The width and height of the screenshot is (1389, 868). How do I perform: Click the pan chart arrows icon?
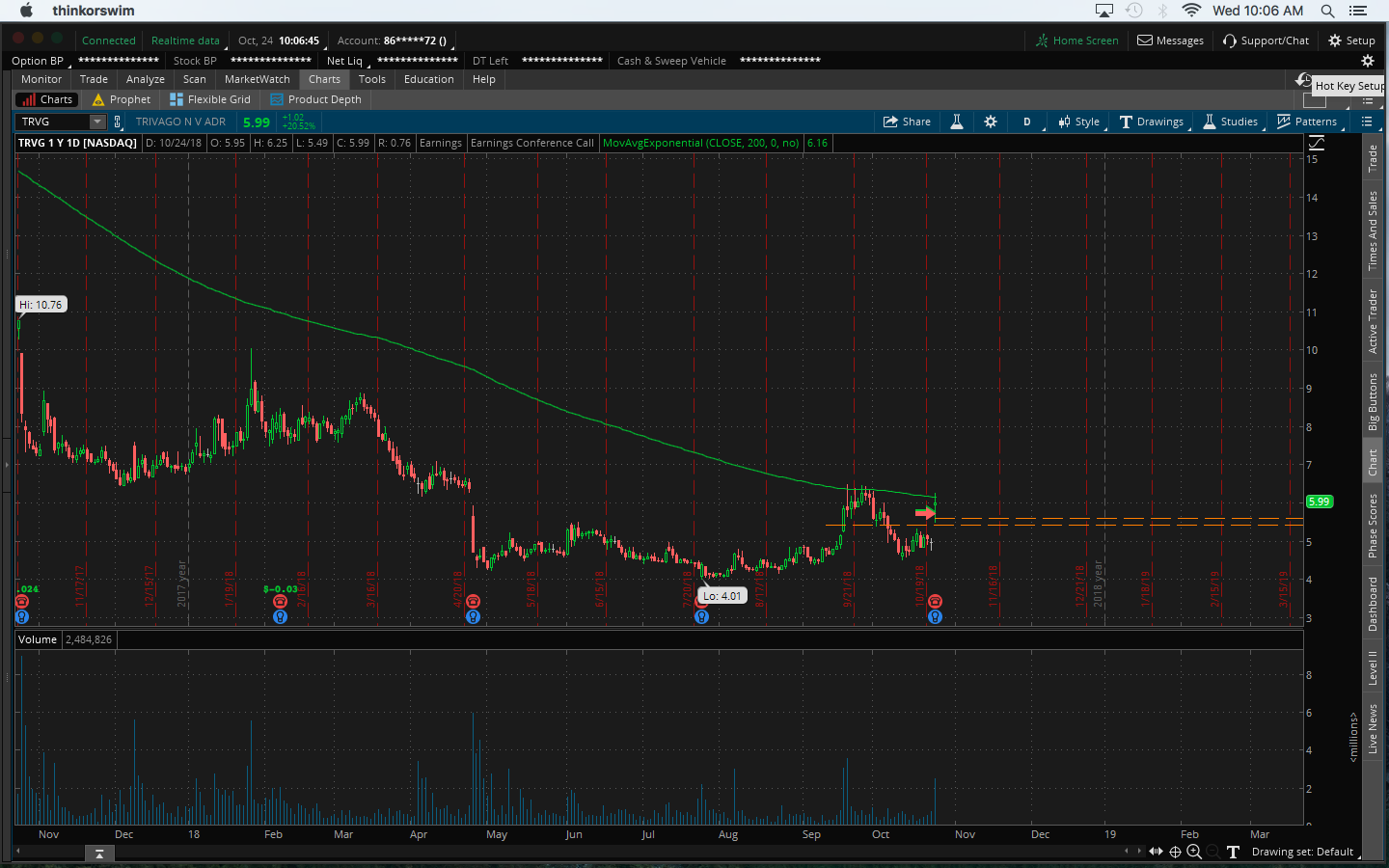(x=1156, y=852)
